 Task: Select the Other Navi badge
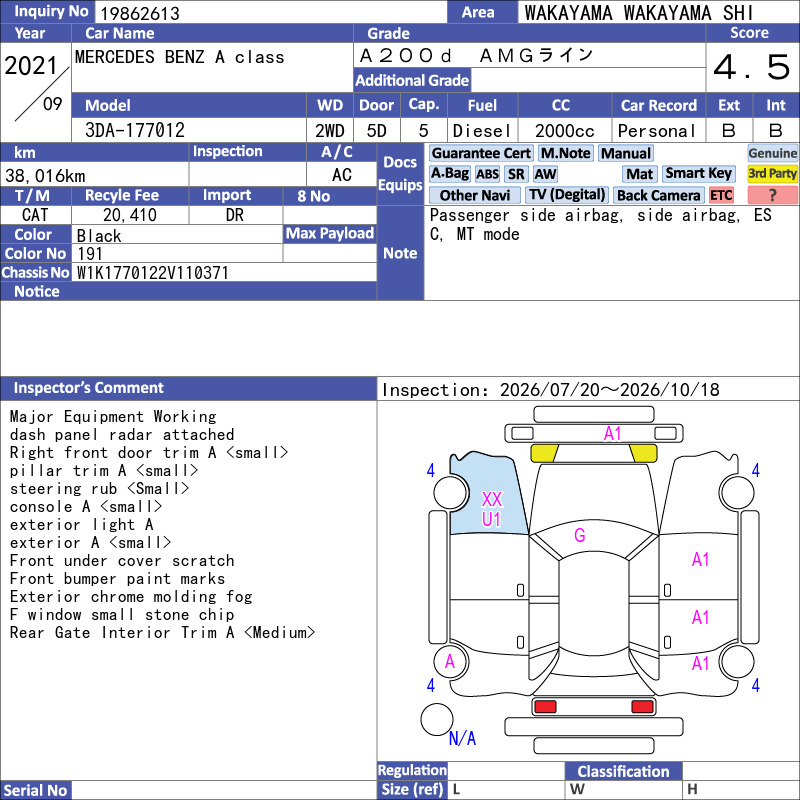click(x=474, y=195)
